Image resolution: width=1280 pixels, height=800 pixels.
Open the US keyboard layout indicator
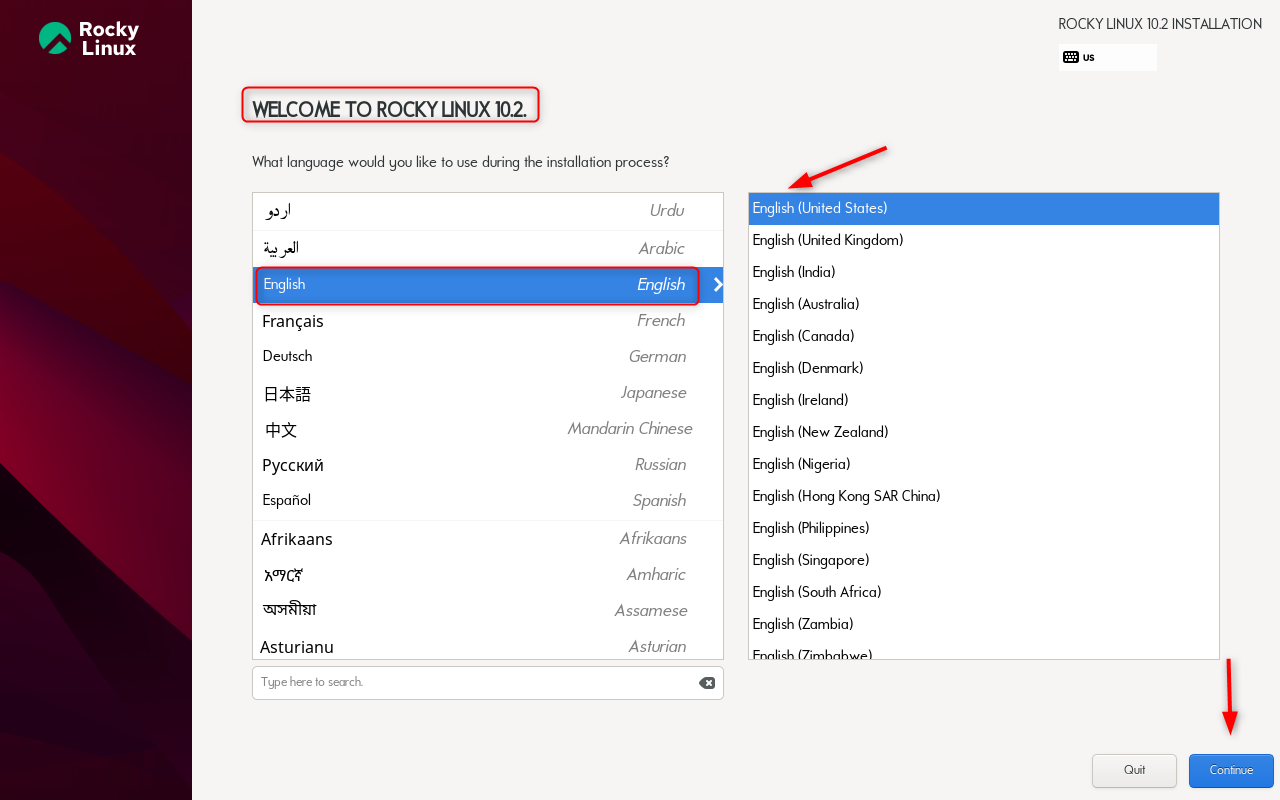1108,57
